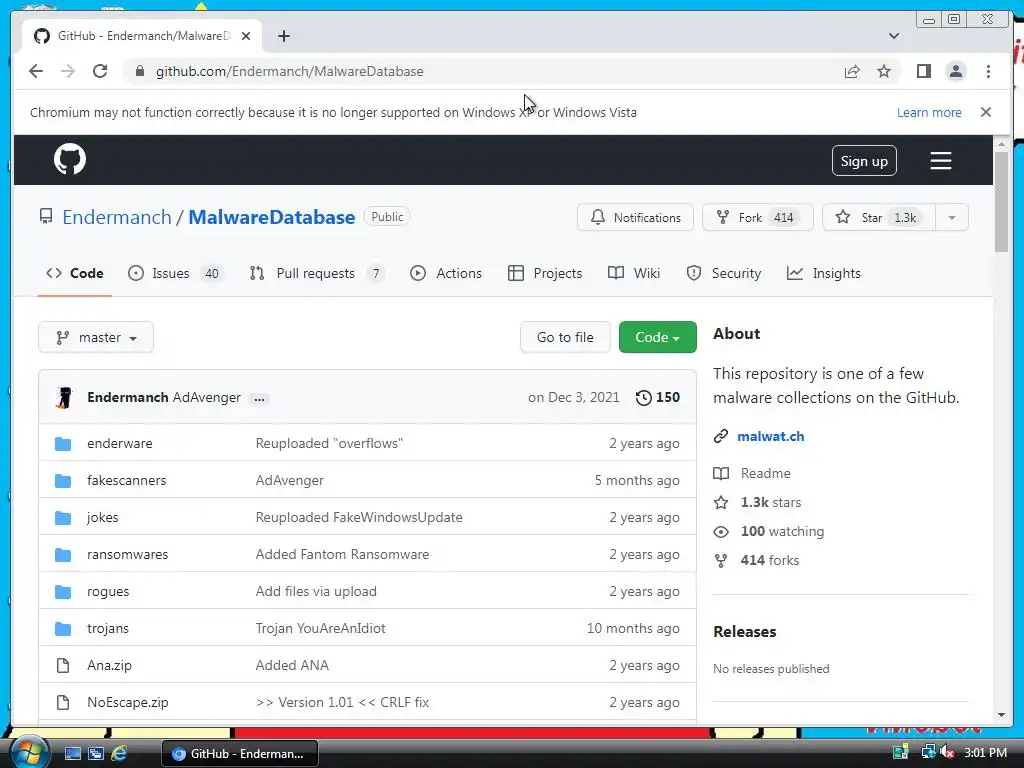The height and width of the screenshot is (768, 1024).
Task: Dismiss the Chromium unsupported warning bar
Action: (x=985, y=112)
